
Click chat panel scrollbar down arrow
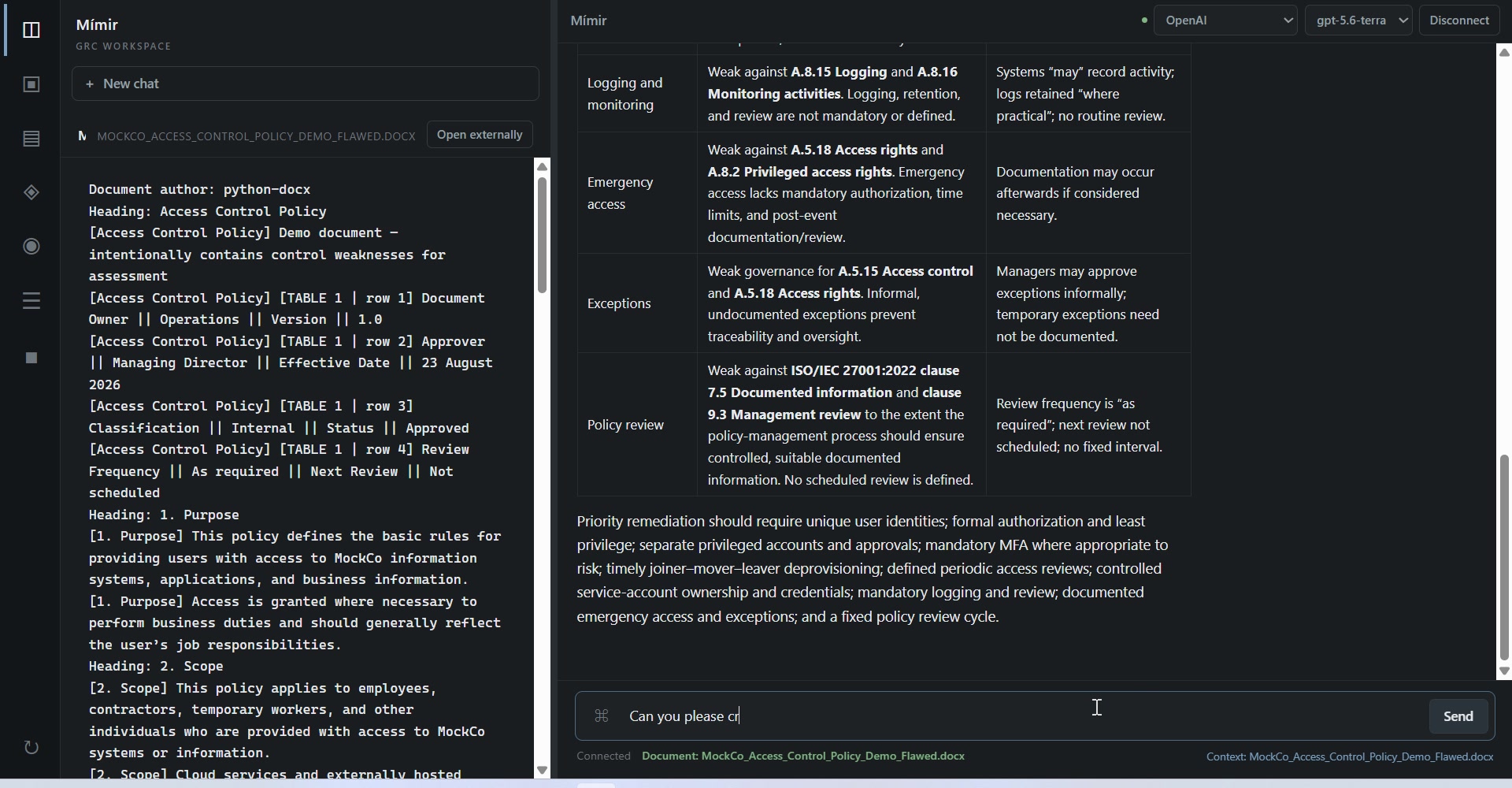[1504, 671]
